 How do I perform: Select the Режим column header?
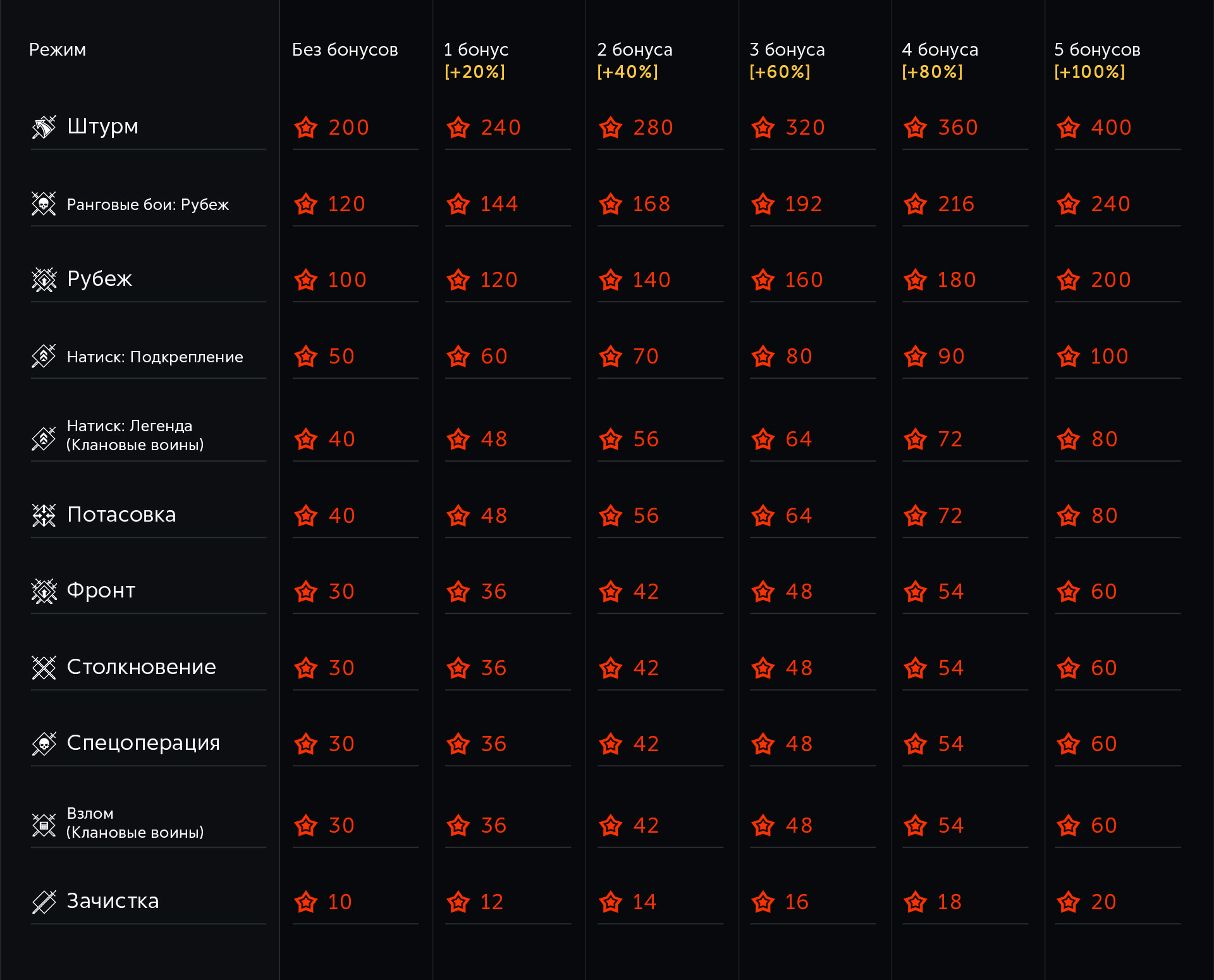pyautogui.click(x=58, y=50)
